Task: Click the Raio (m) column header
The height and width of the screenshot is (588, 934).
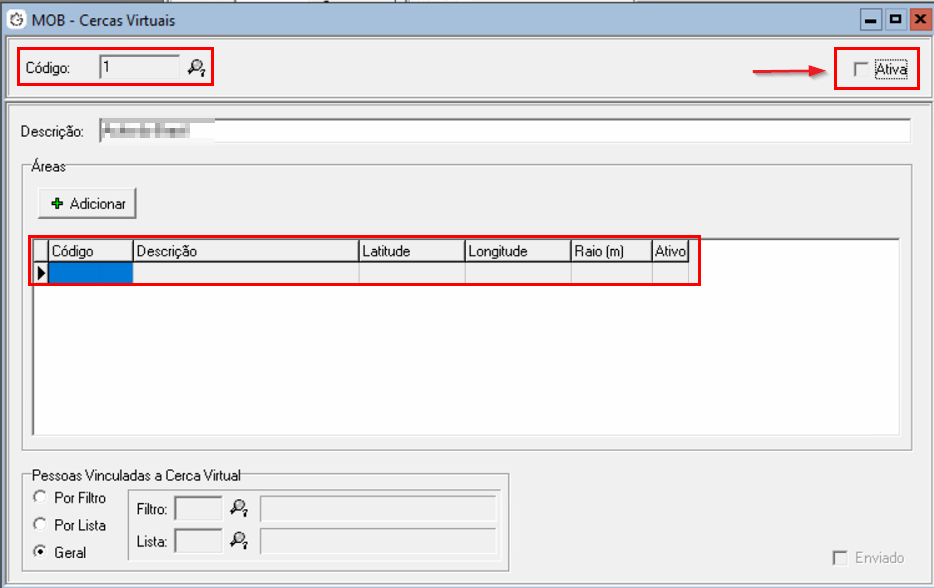Action: pyautogui.click(x=610, y=251)
